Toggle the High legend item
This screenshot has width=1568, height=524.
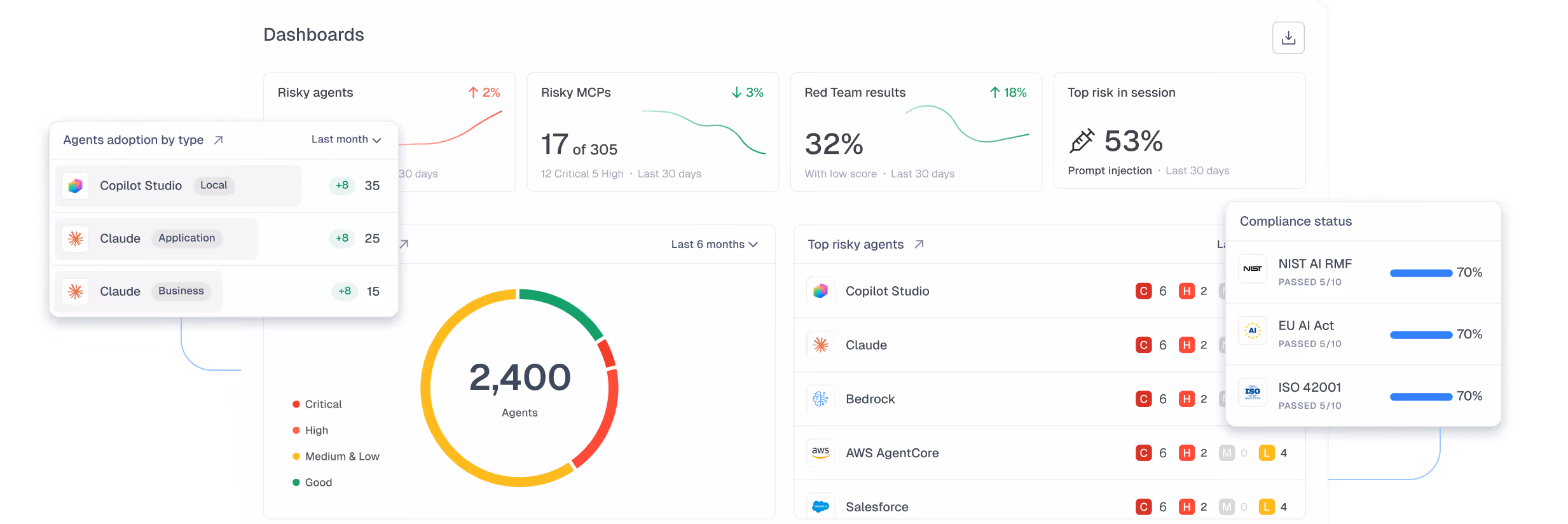tap(310, 431)
